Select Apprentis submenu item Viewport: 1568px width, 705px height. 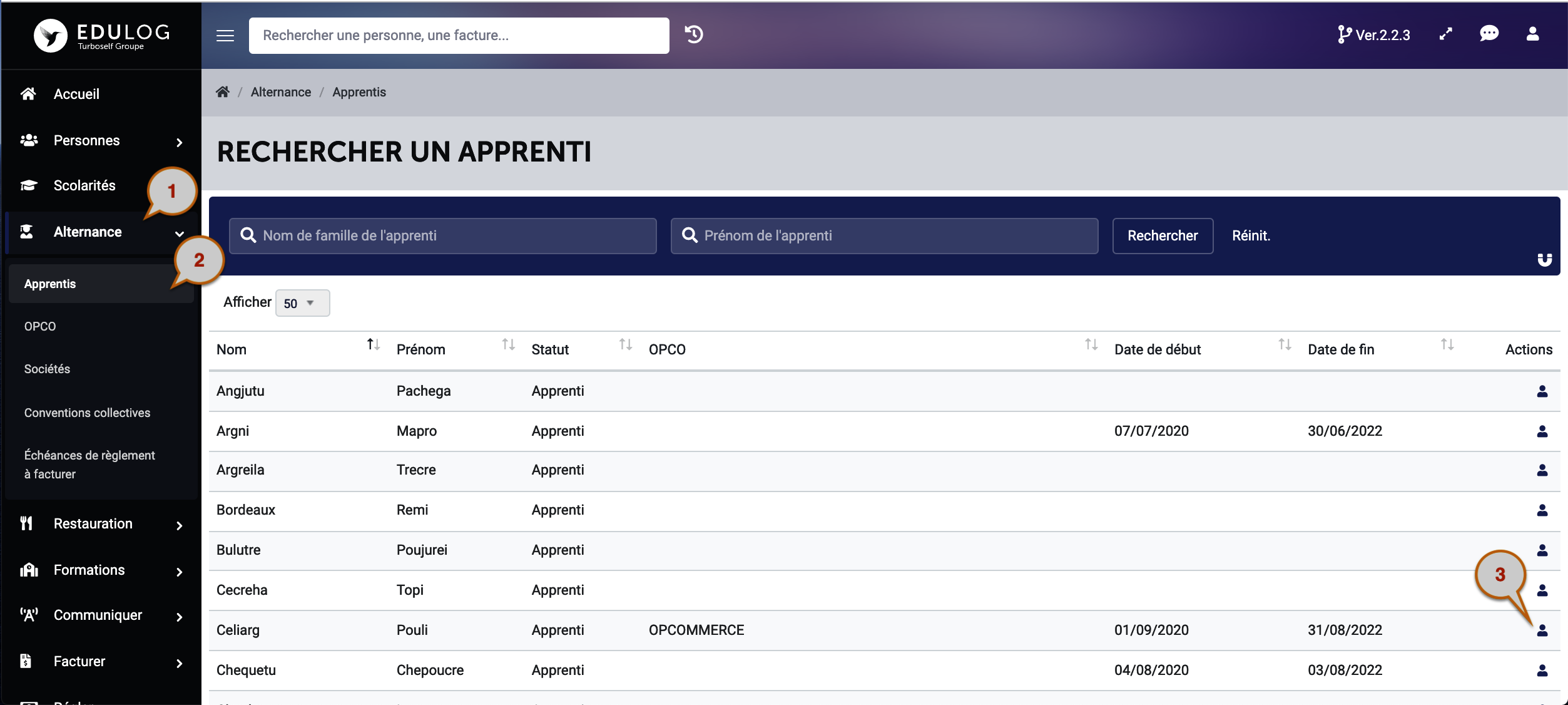(101, 284)
